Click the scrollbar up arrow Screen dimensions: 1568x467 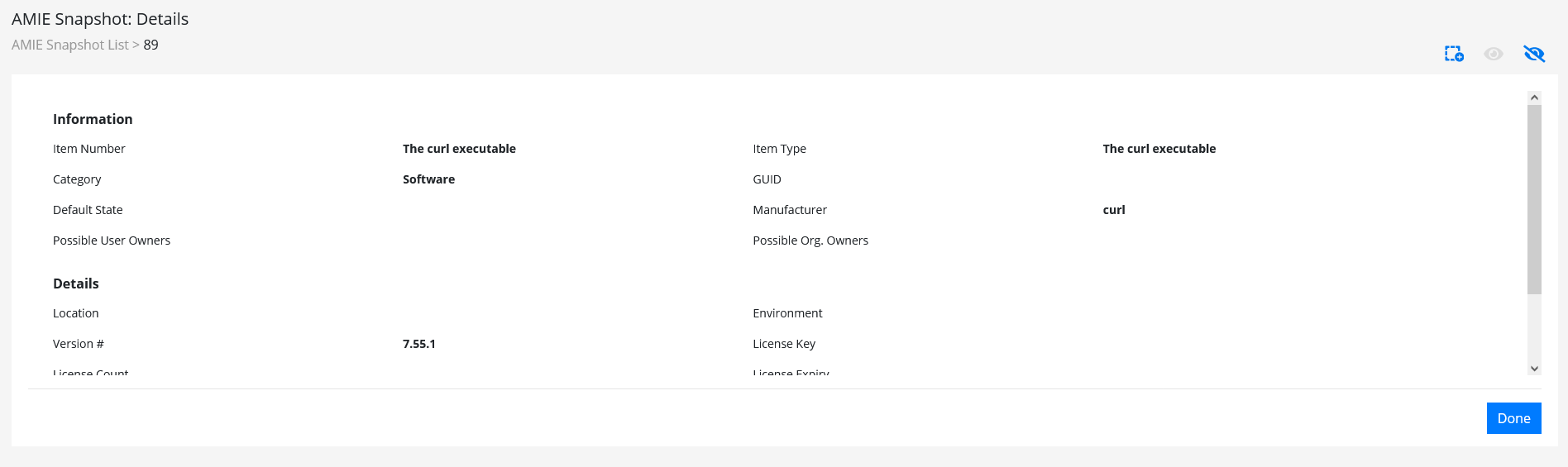coord(1534,98)
